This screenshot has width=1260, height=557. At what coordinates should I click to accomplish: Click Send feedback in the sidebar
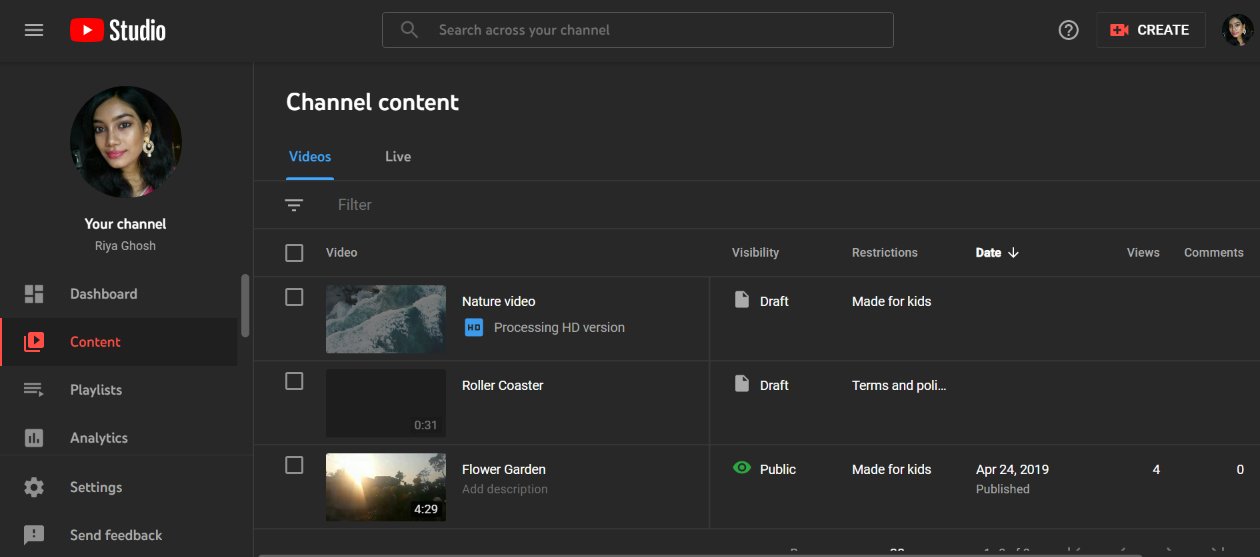tap(115, 535)
